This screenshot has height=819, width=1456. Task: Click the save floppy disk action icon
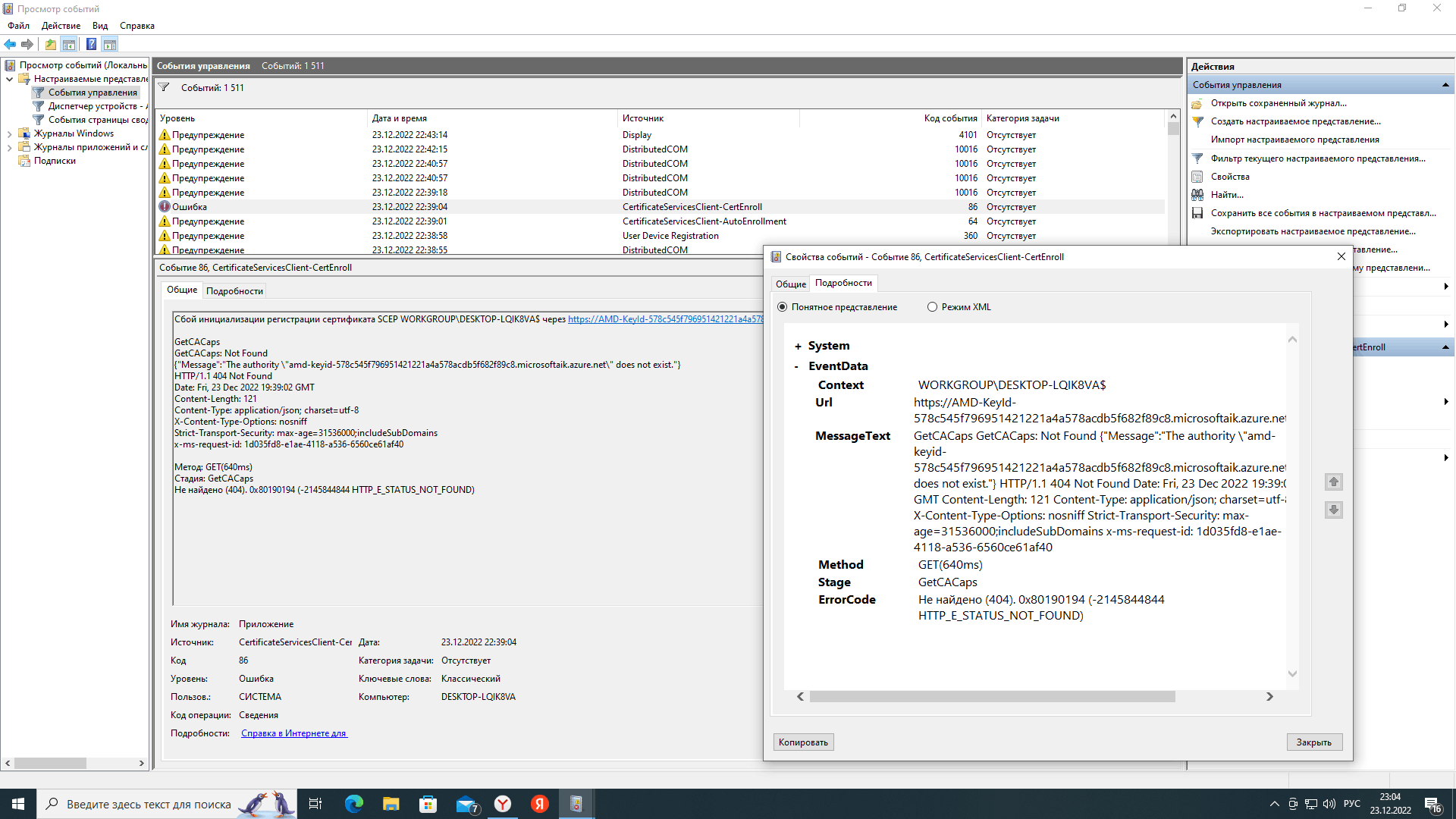(x=1197, y=213)
